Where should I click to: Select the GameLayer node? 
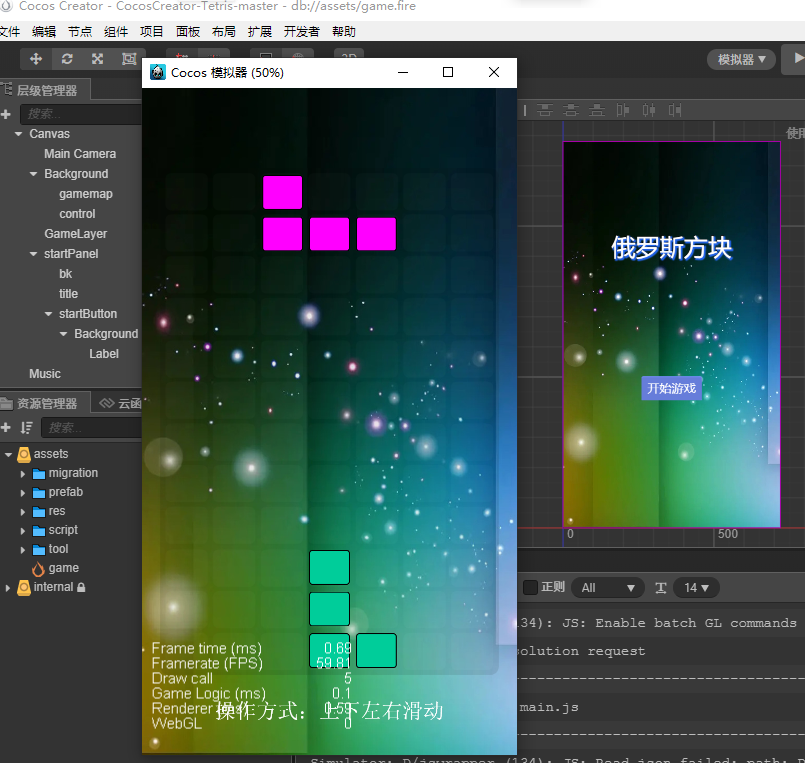(75, 234)
